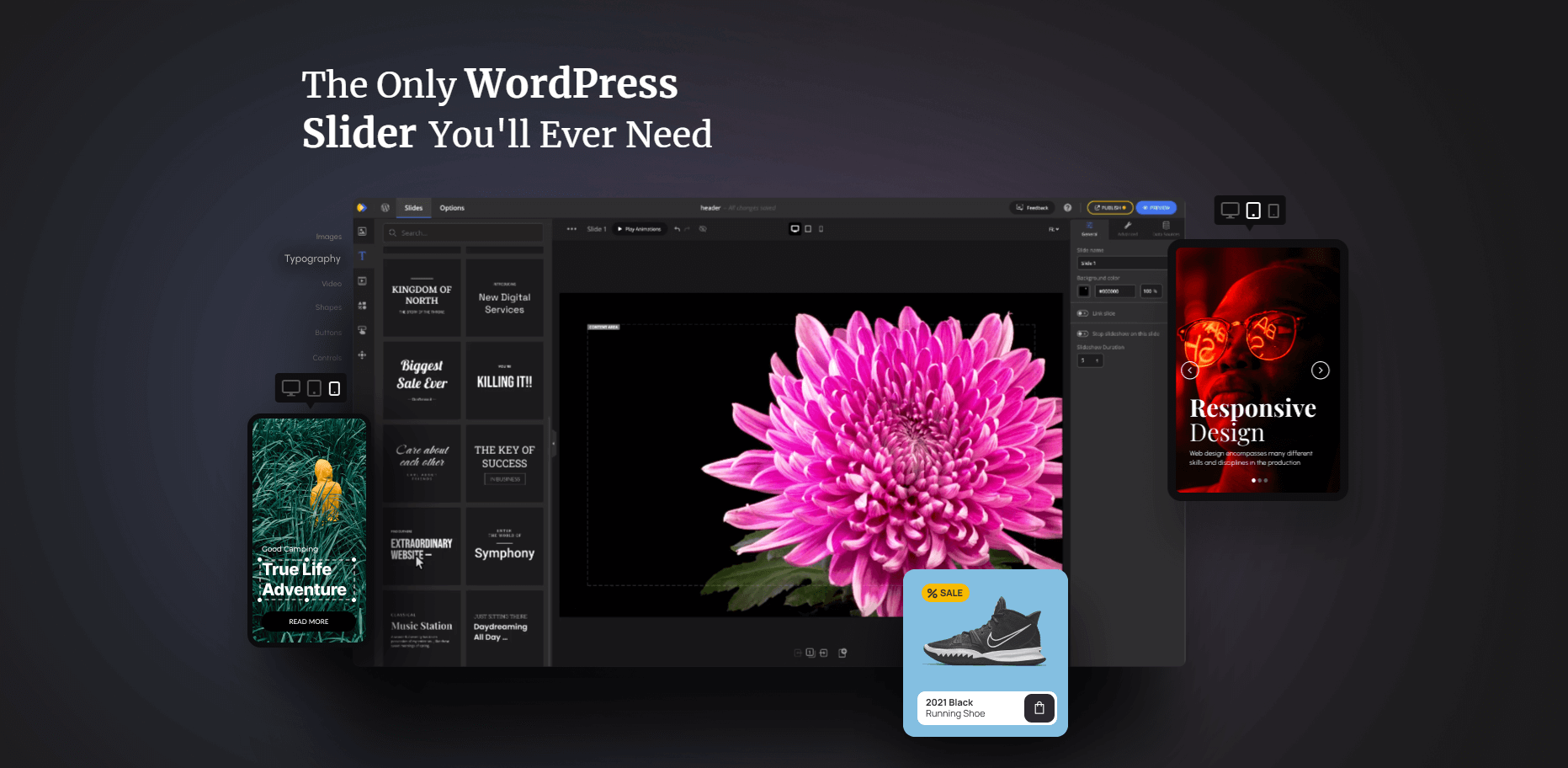Toggle the Link slide switch
Image resolution: width=1568 pixels, height=768 pixels.
point(1082,313)
